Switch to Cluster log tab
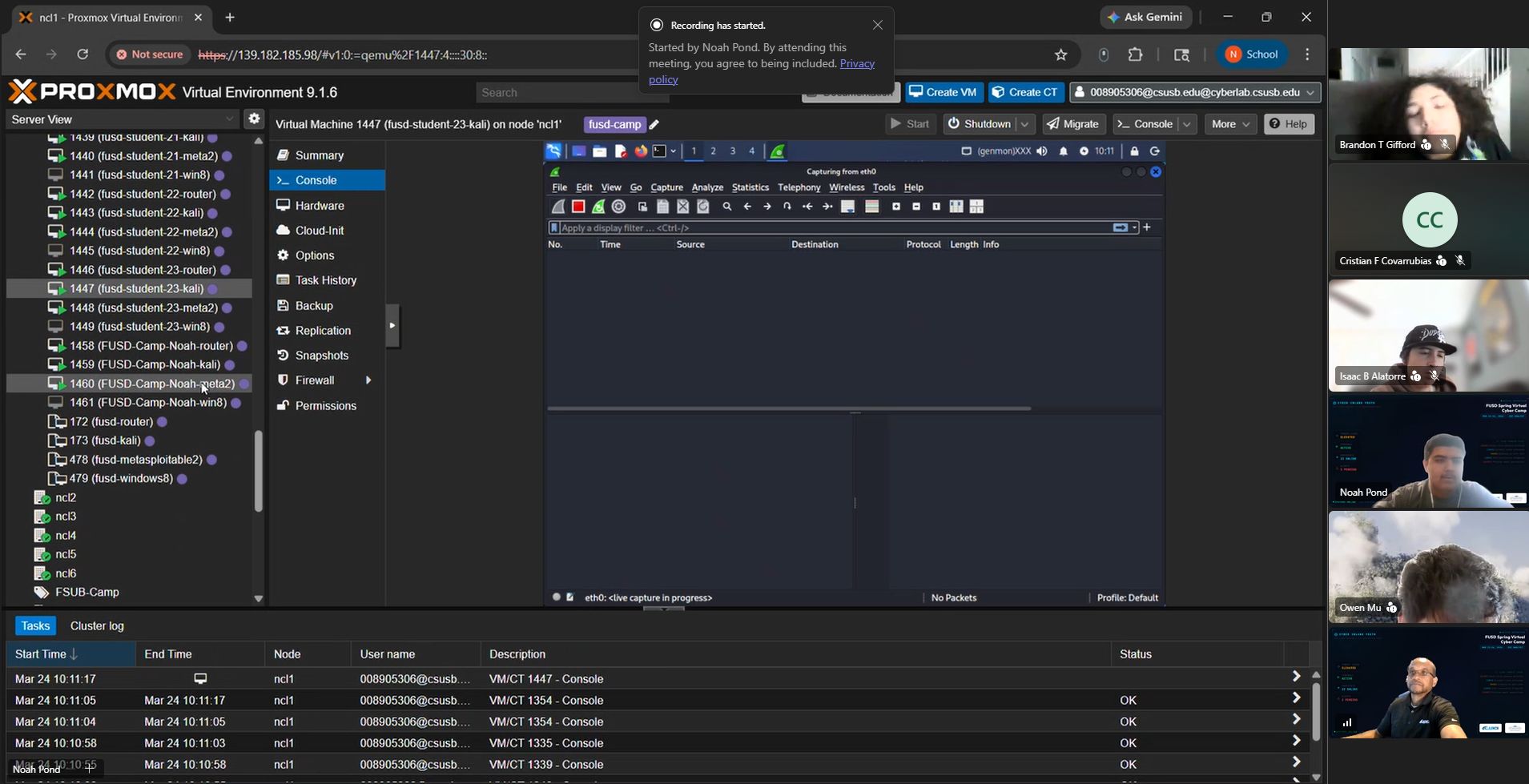Viewport: 1529px width, 784px height. pos(97,626)
